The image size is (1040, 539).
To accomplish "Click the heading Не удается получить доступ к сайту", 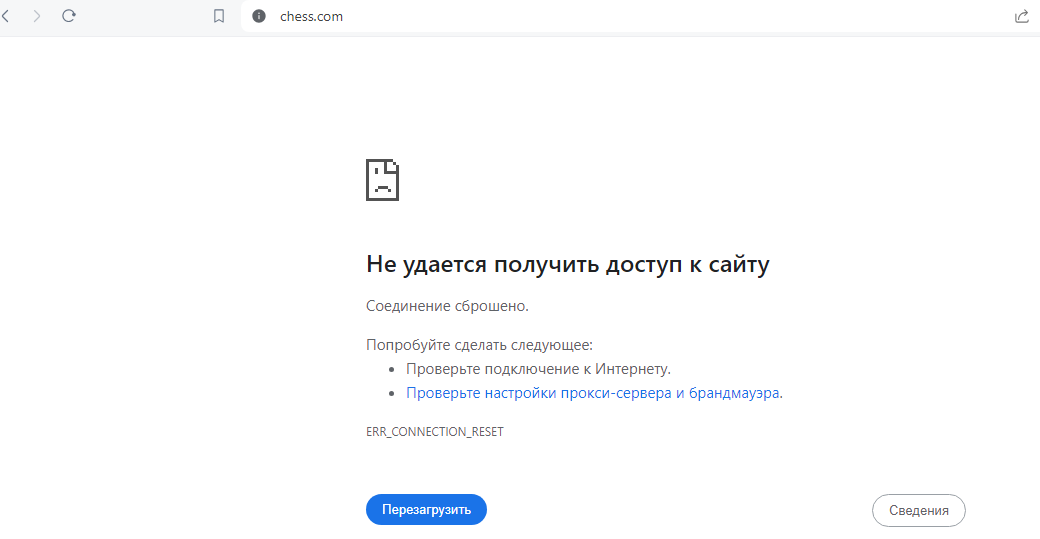I will (x=568, y=265).
